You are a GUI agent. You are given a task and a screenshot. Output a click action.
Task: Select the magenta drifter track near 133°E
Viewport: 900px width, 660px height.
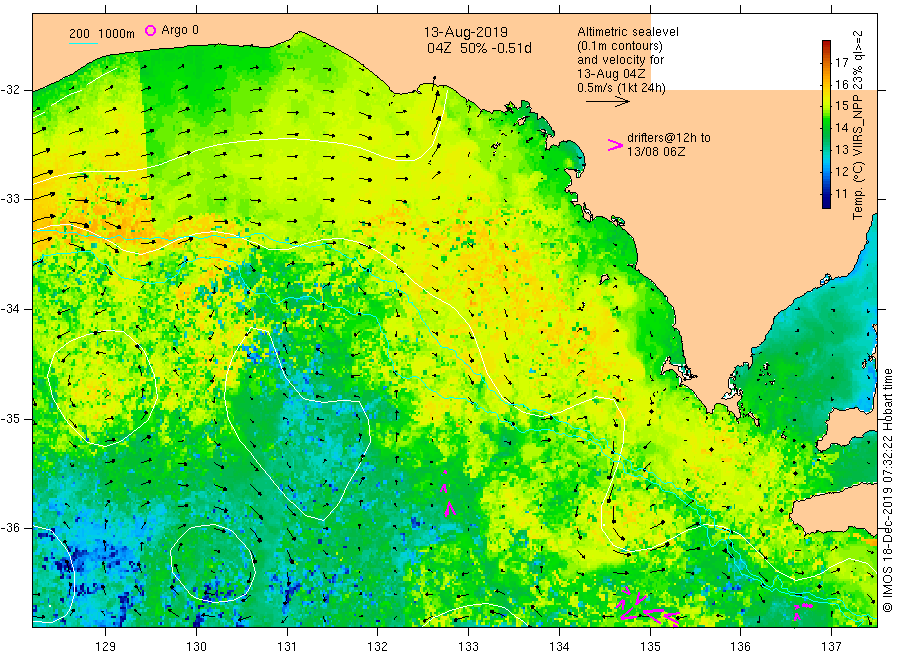(448, 494)
